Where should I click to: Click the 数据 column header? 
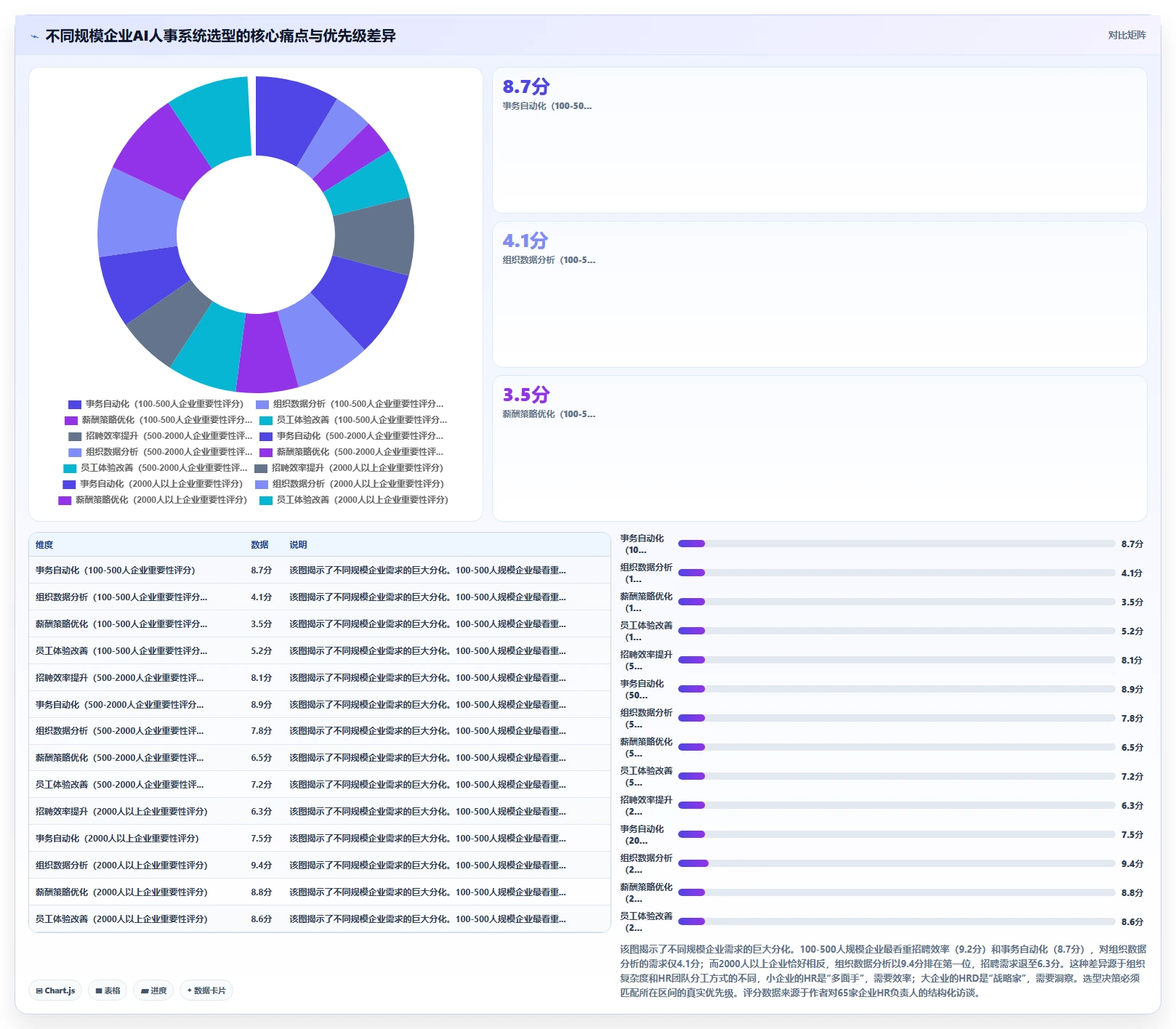(259, 545)
